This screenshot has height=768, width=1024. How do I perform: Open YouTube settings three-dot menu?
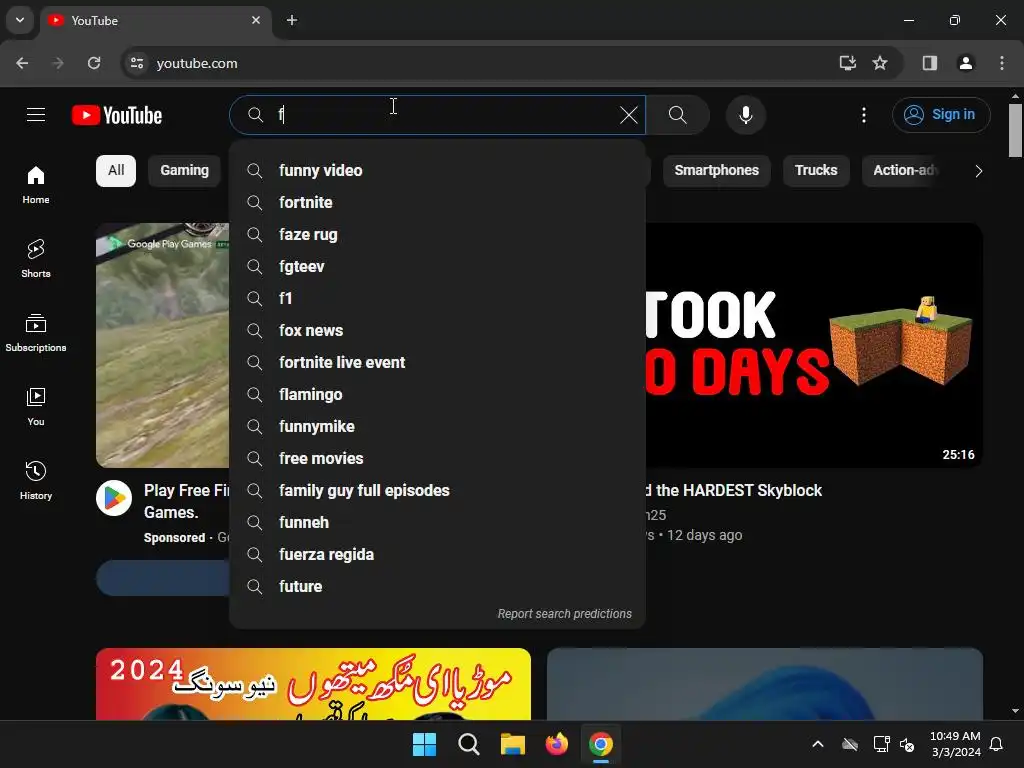click(x=863, y=115)
